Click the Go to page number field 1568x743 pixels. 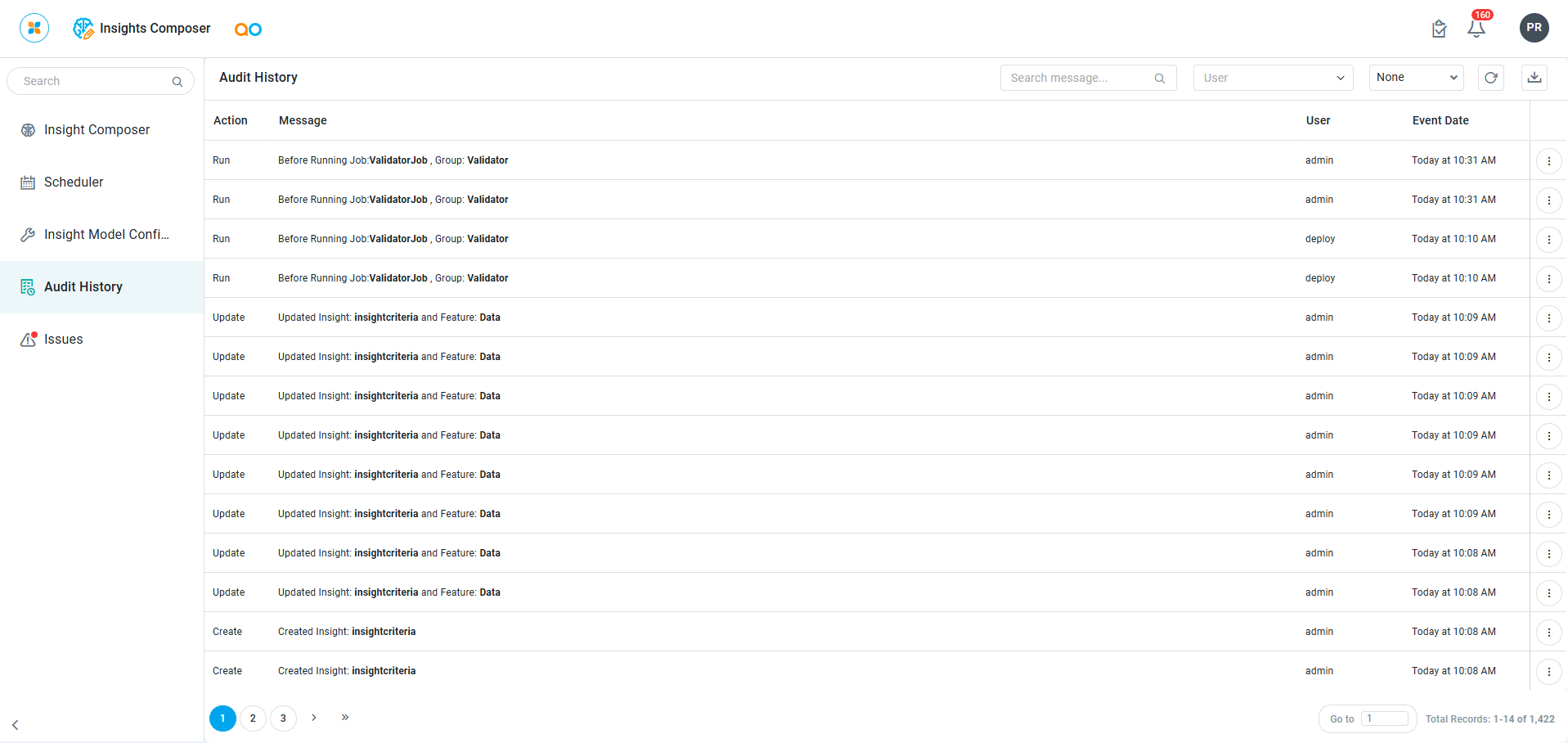point(1384,718)
